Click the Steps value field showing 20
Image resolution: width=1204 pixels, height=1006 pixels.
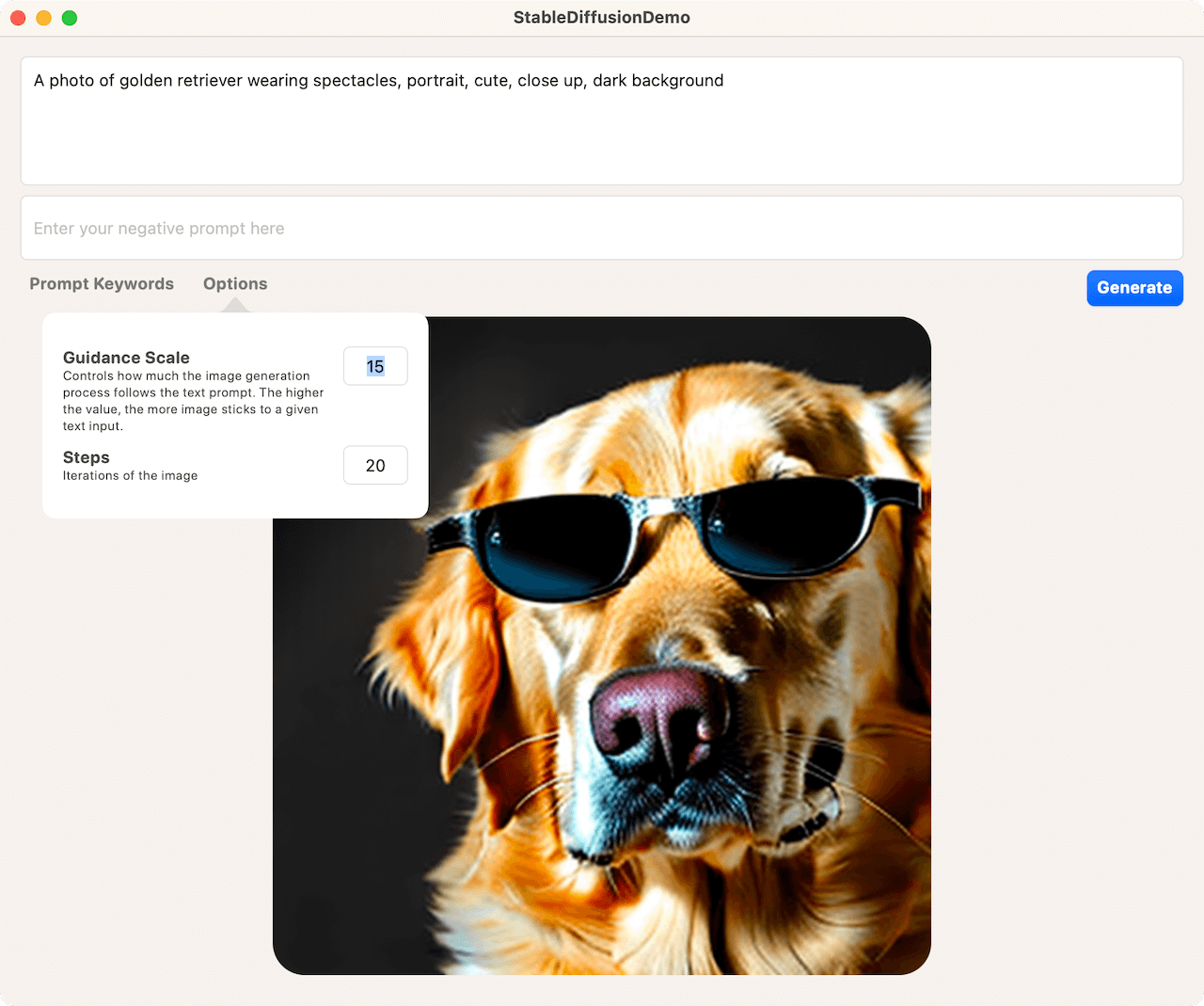tap(375, 466)
